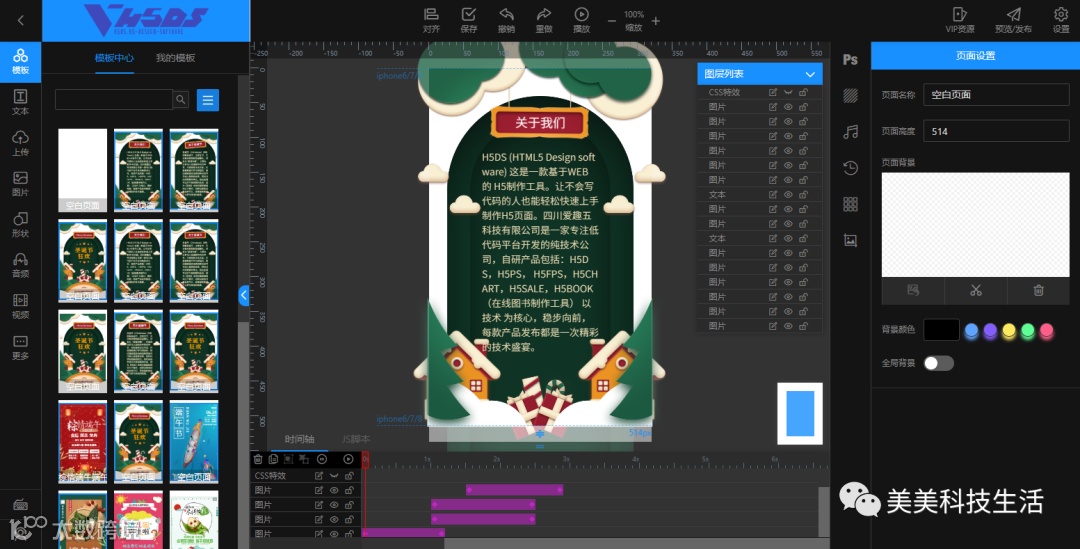The height and width of the screenshot is (549, 1080).
Task: Open 设置 settings gear
Action: coord(1061,19)
